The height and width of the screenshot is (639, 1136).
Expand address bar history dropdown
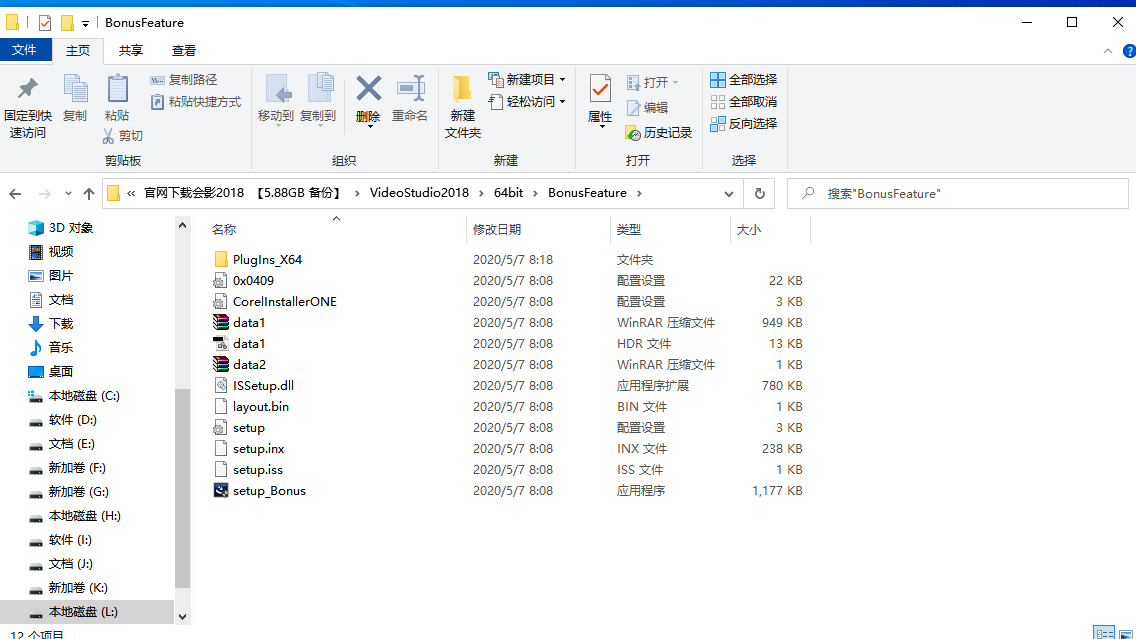[729, 193]
